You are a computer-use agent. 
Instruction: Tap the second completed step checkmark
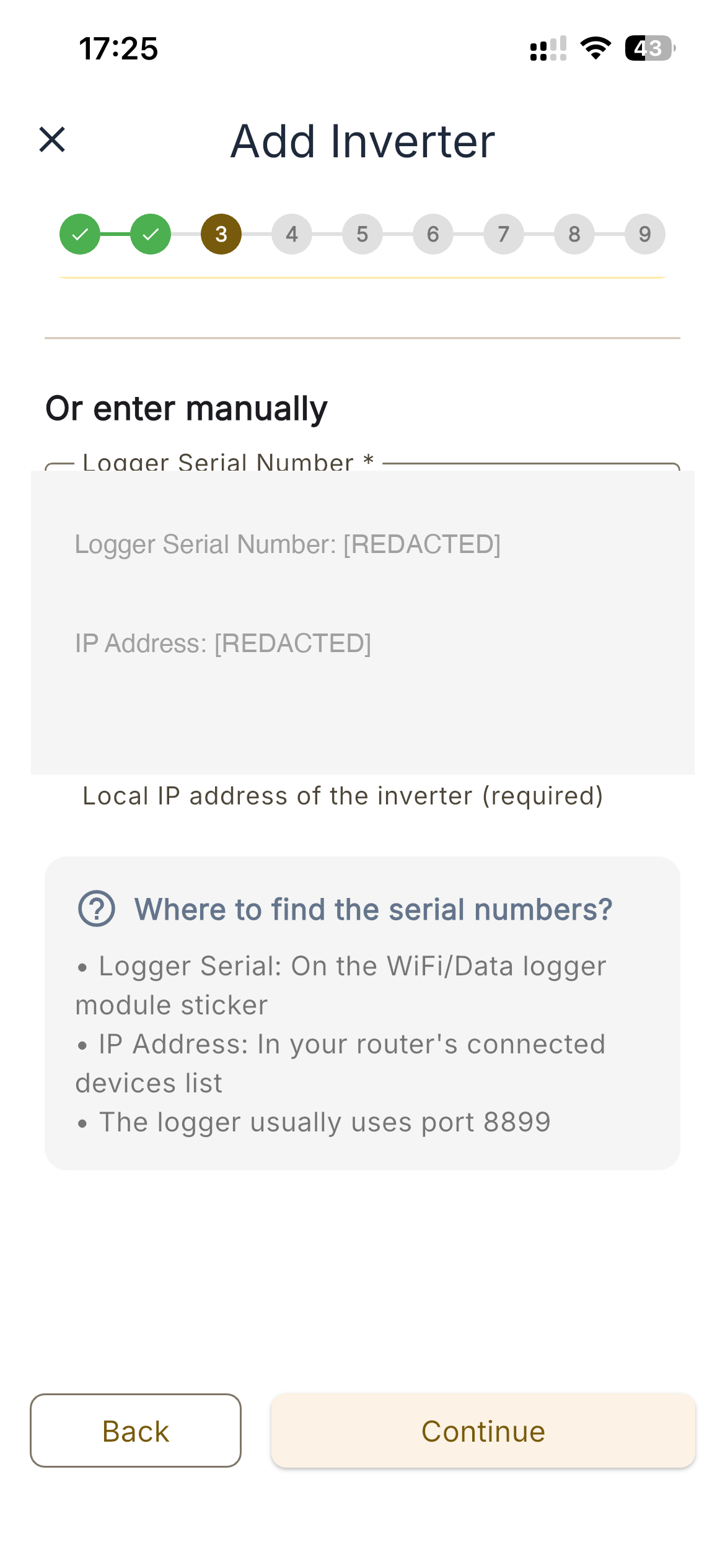151,234
